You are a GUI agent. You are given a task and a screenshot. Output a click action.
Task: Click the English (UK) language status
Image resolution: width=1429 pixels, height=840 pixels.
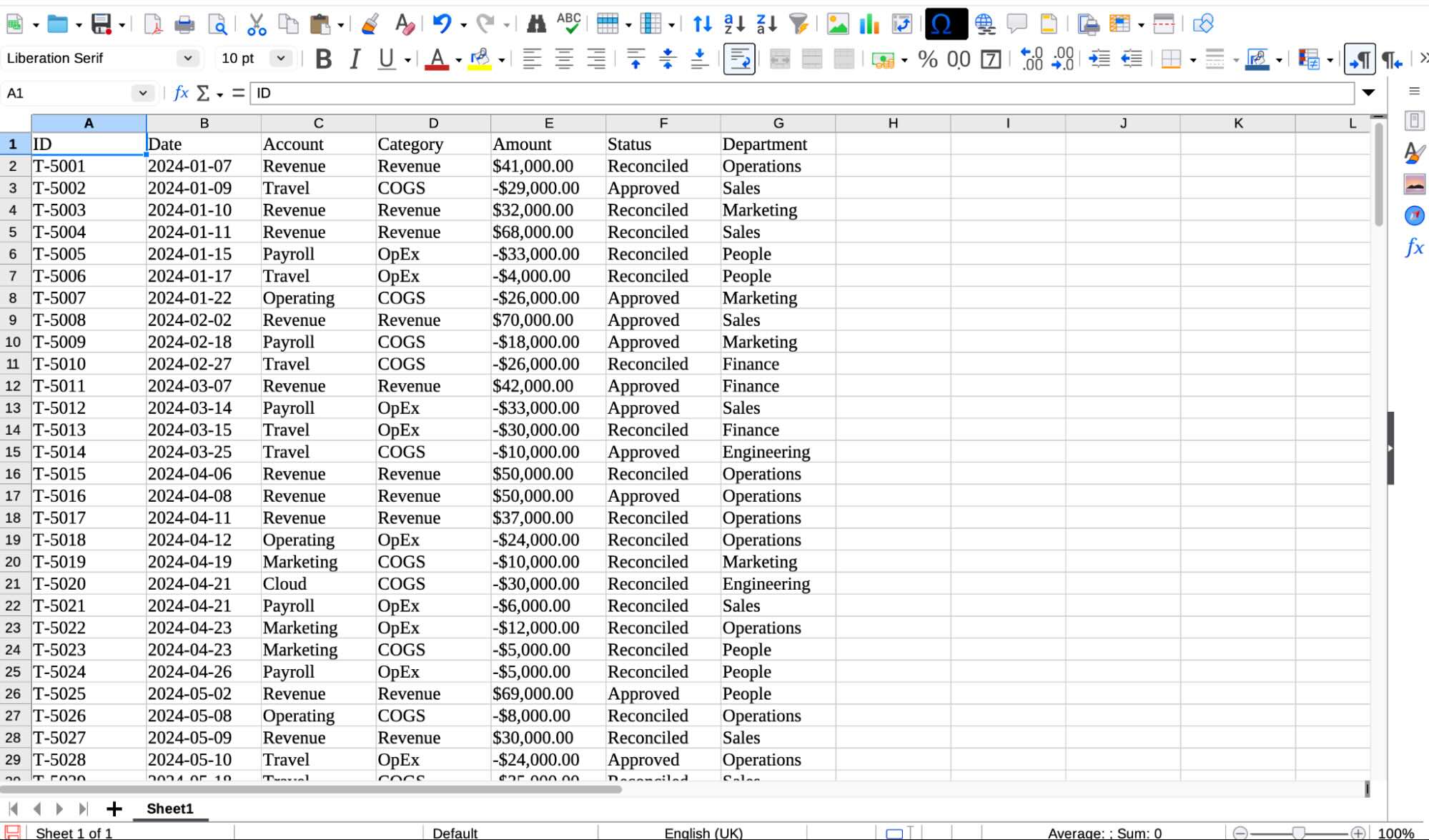pos(703,833)
